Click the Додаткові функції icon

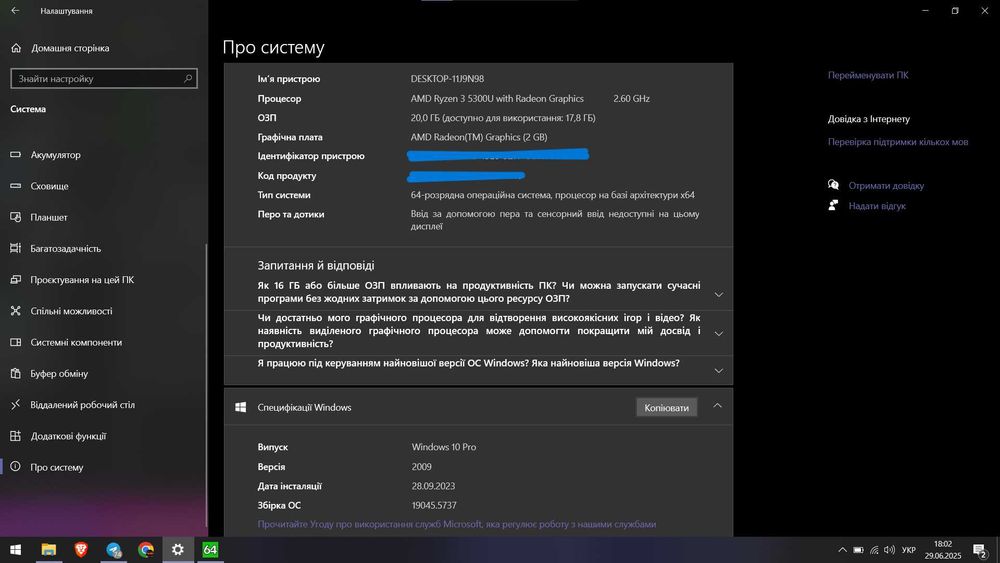click(x=16, y=435)
